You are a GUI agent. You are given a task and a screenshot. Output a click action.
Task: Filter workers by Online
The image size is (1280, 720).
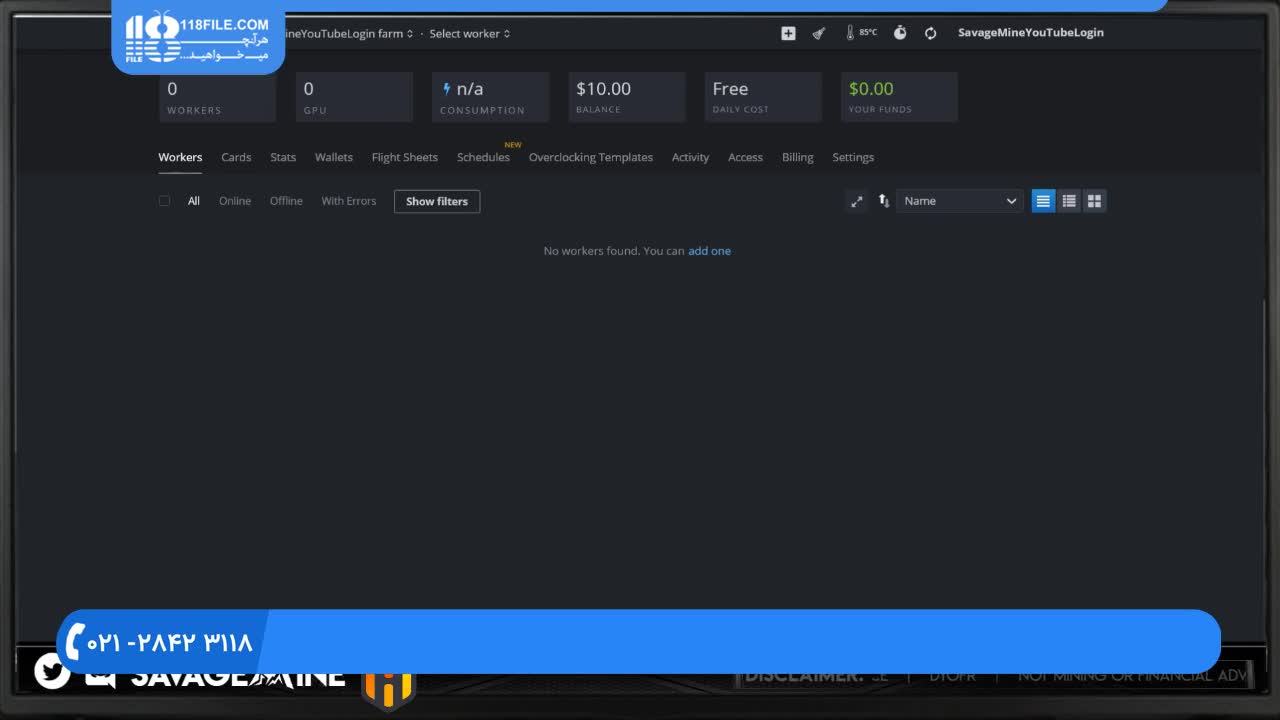235,201
